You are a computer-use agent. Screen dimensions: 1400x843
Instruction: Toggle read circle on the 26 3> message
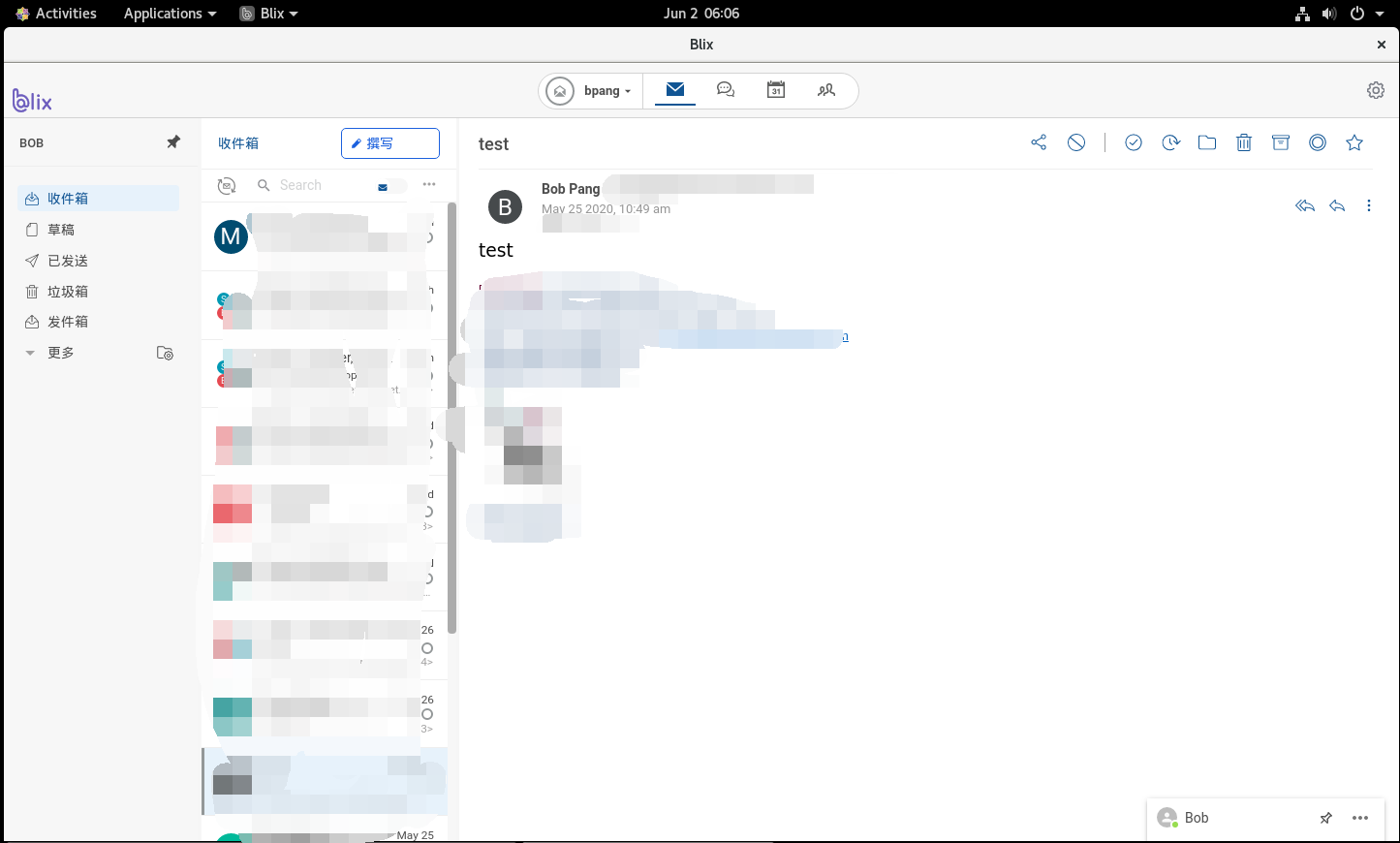427,714
